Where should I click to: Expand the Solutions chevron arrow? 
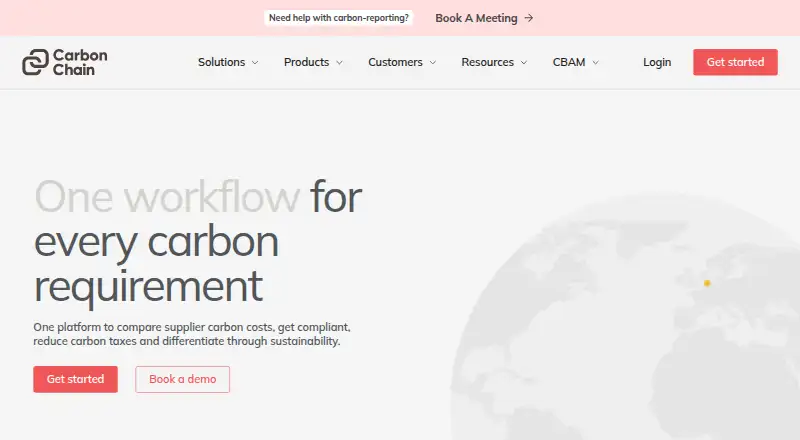255,63
